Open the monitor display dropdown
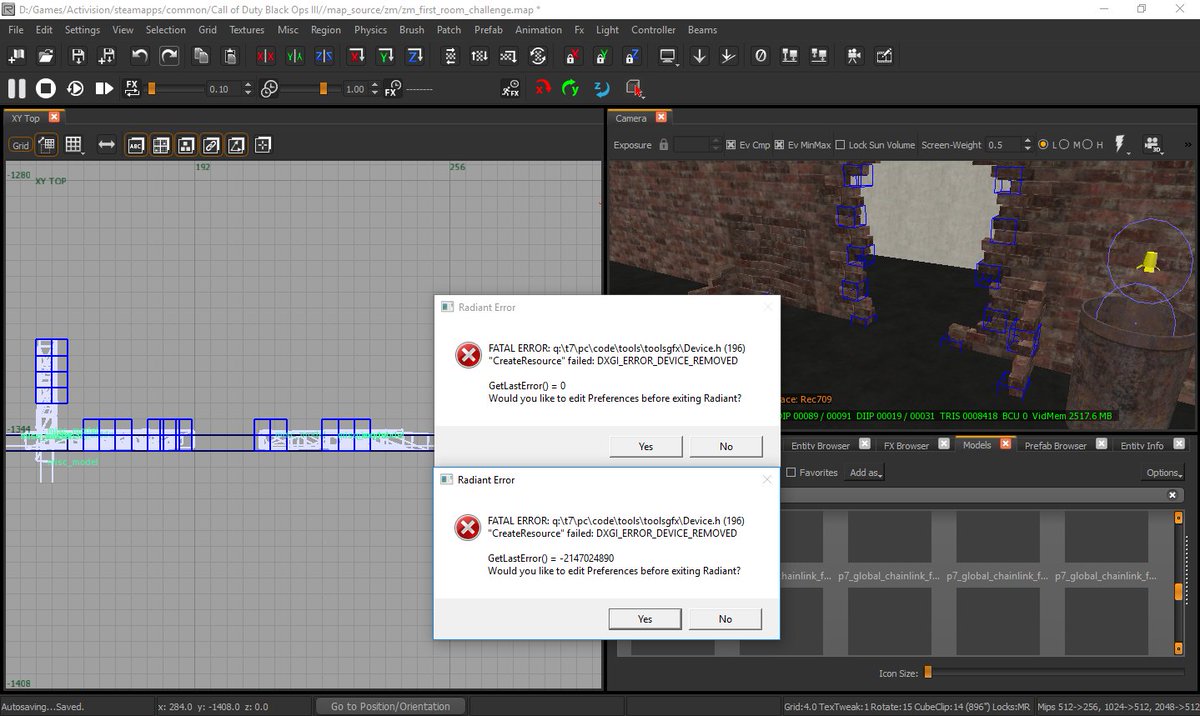This screenshot has height=716, width=1200. [x=669, y=56]
